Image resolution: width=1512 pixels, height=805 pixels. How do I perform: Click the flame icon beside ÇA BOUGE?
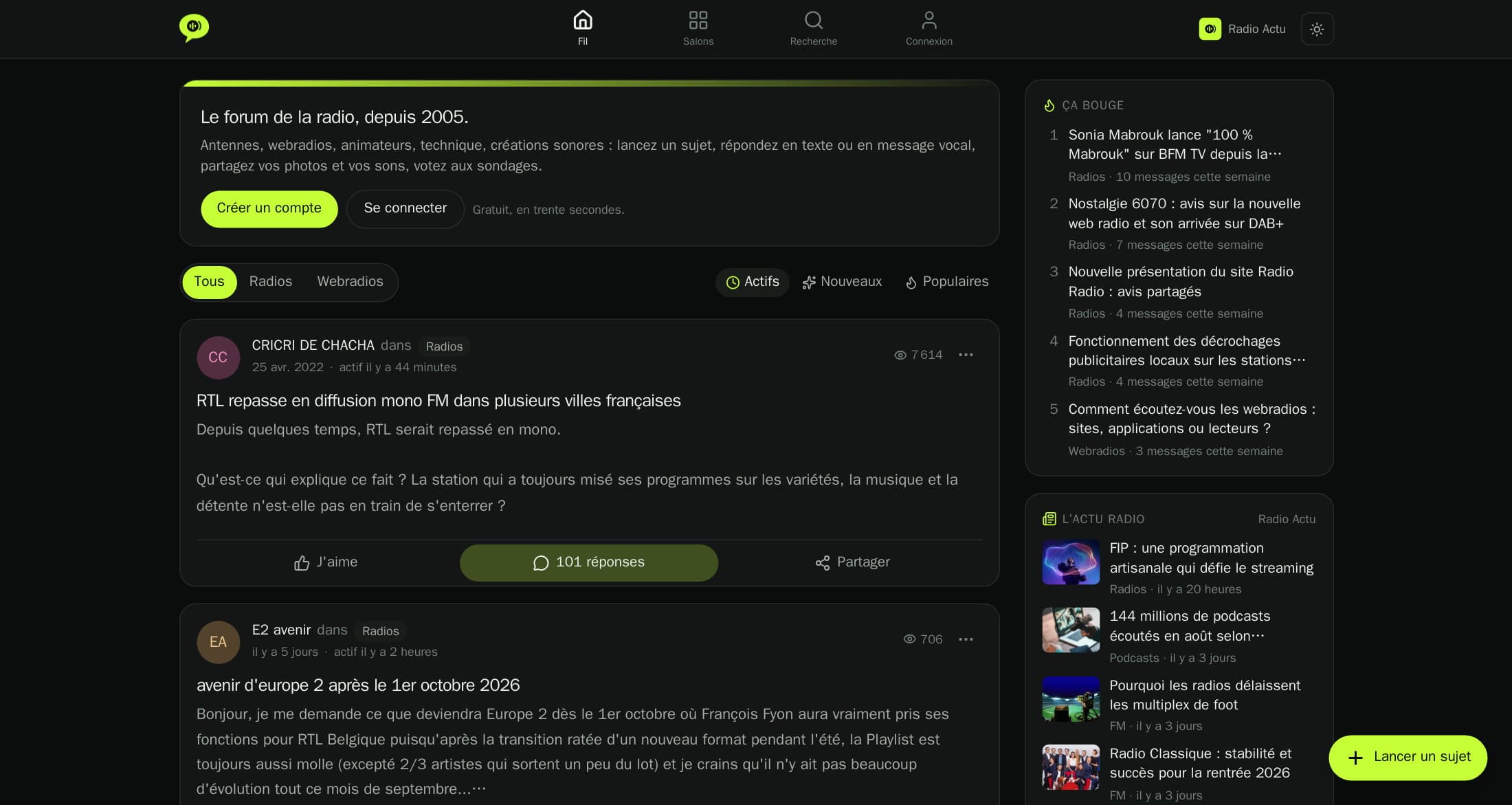point(1049,105)
